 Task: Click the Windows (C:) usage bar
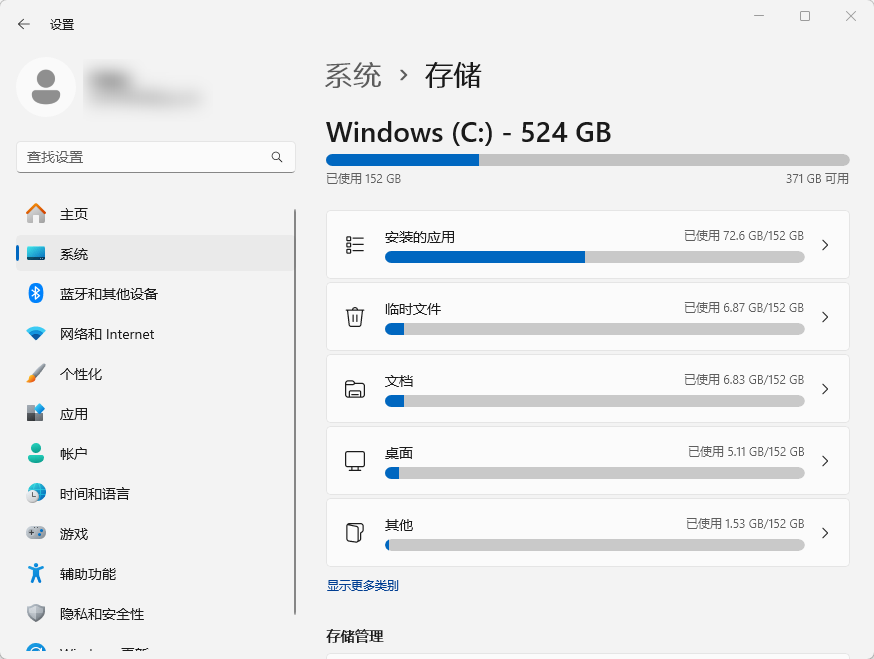pos(587,160)
